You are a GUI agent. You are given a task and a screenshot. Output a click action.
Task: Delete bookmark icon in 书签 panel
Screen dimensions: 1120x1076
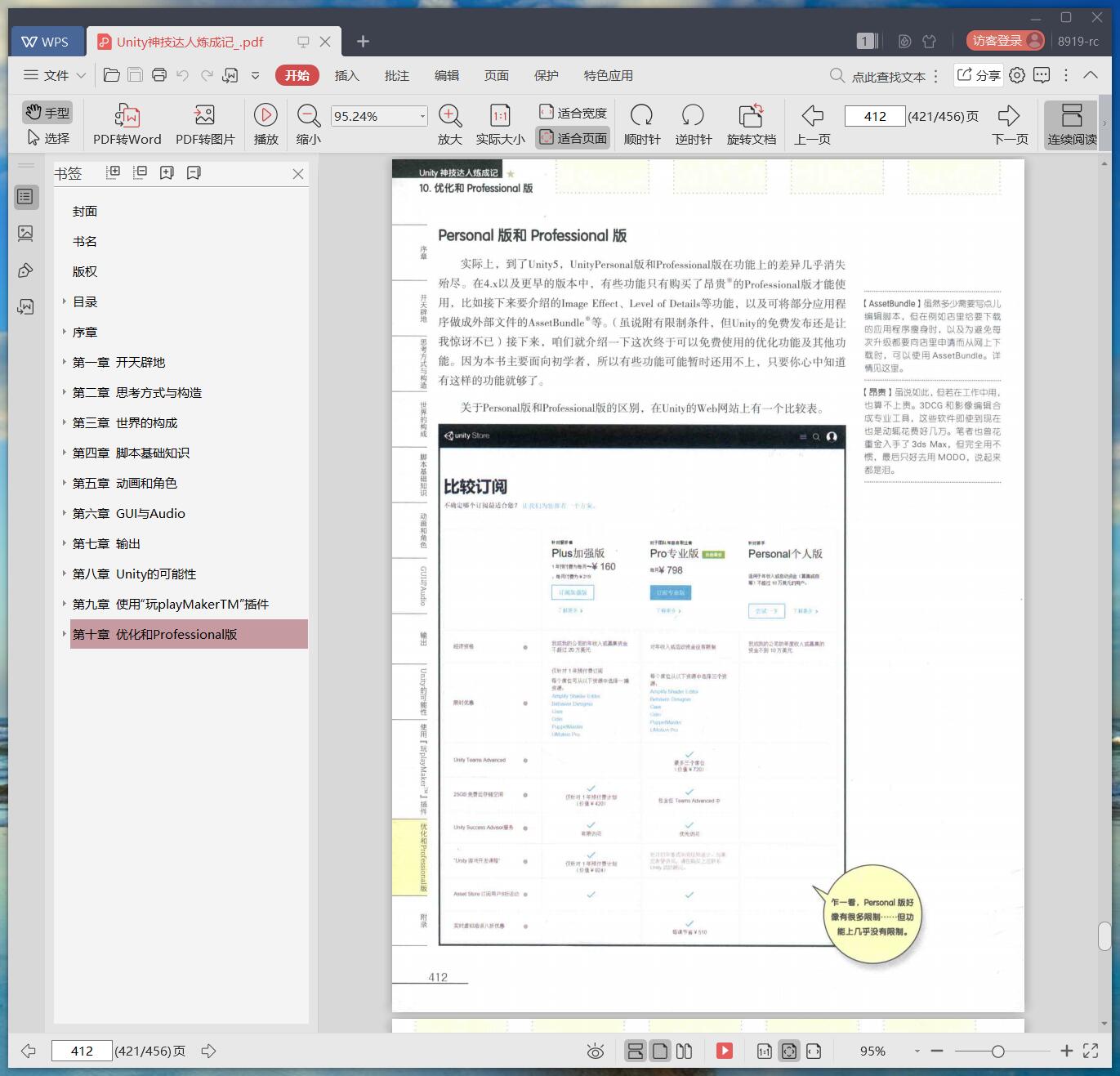(194, 172)
